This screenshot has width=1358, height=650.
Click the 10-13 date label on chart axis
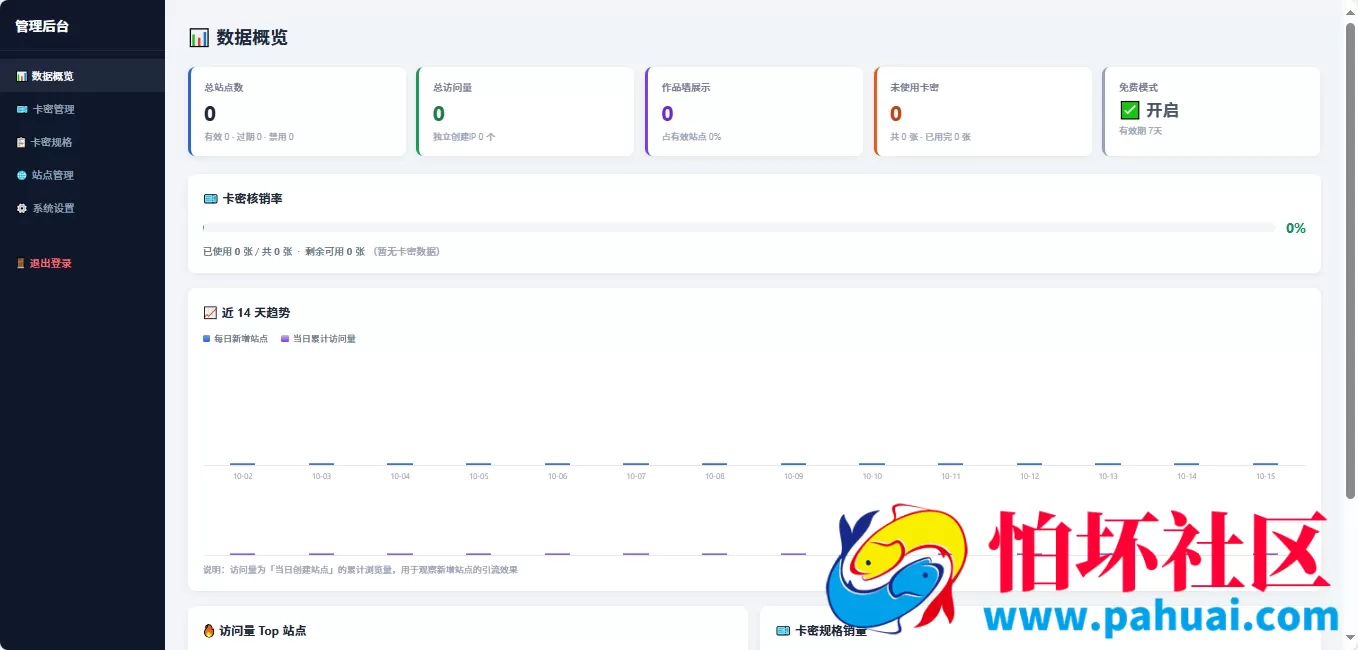[x=1108, y=477]
